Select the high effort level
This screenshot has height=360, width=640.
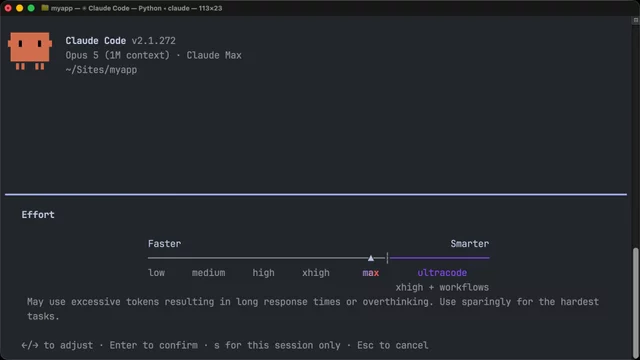click(x=263, y=273)
